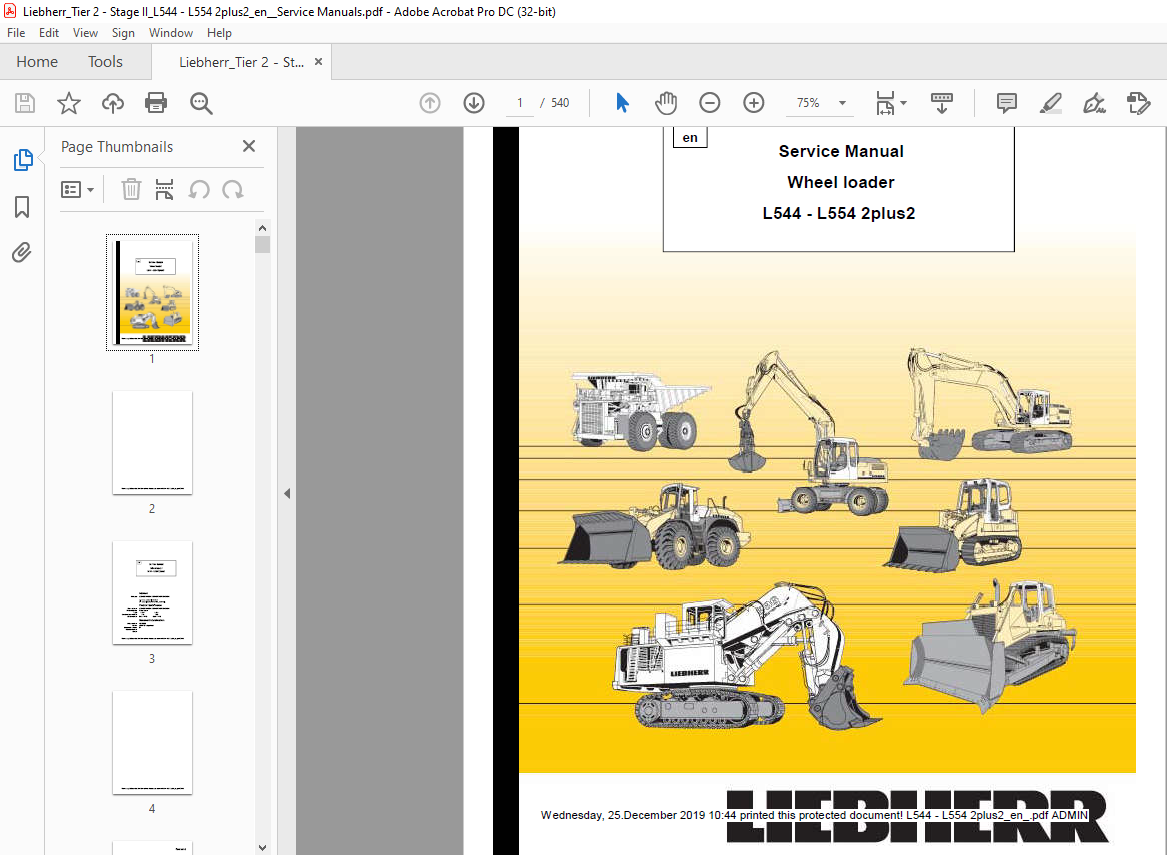Collapse the navigation pane arrow
Screen dimensions: 1167x855
coord(287,493)
